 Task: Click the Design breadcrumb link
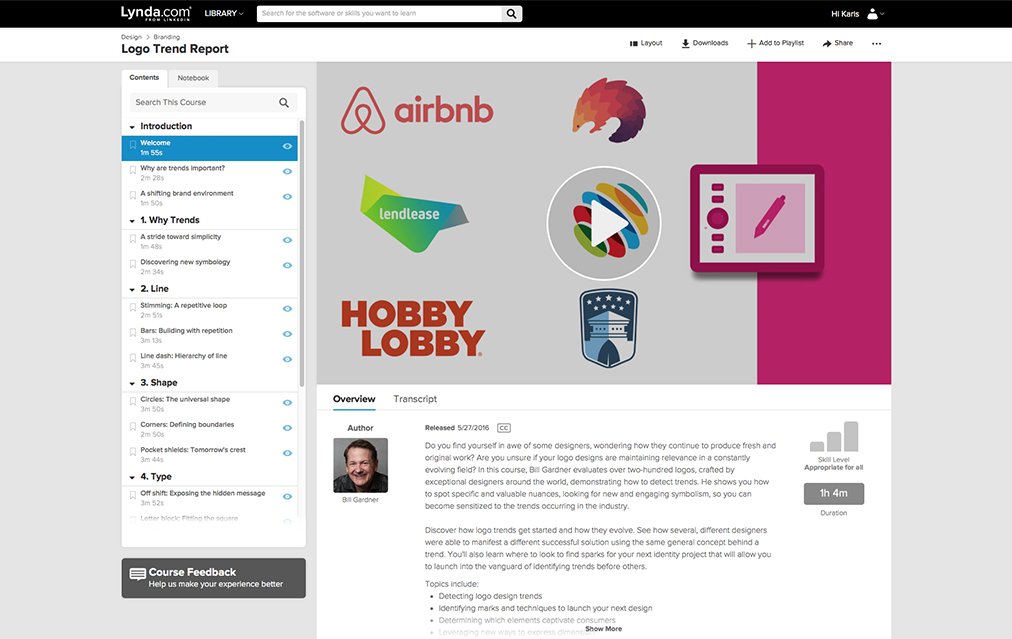click(x=131, y=37)
